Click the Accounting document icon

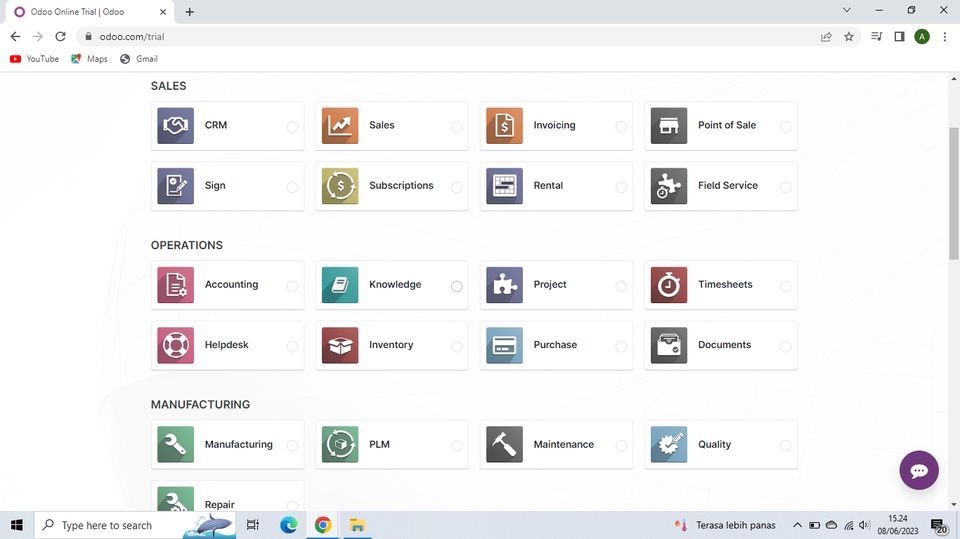coord(176,285)
